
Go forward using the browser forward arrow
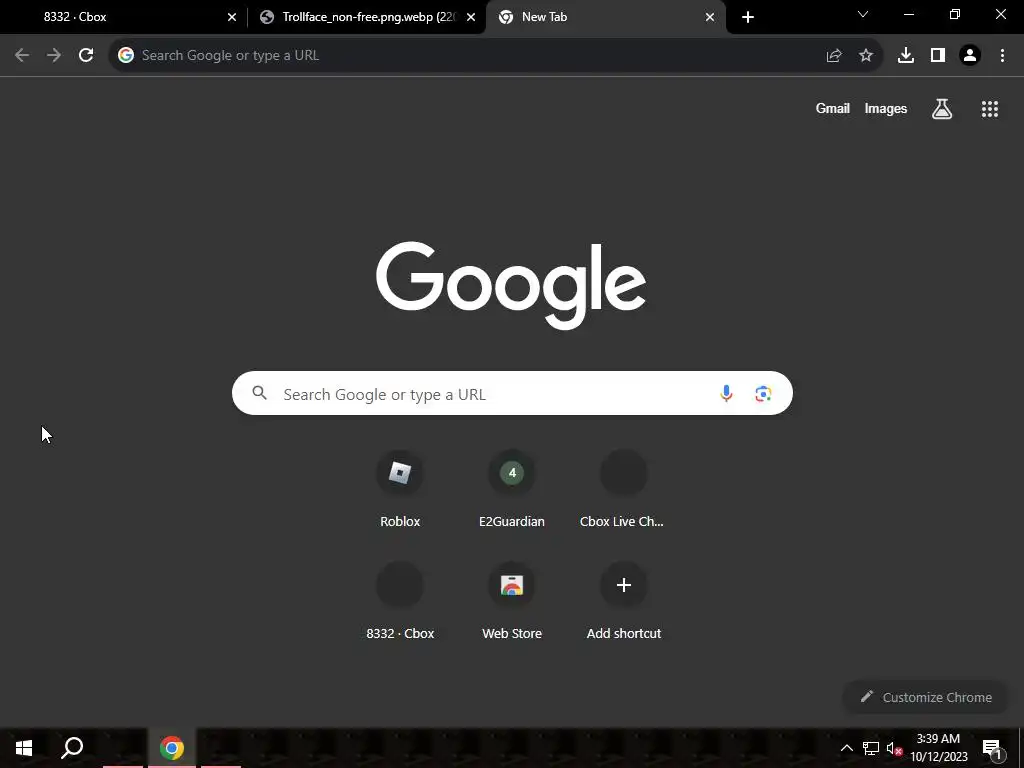pos(54,56)
